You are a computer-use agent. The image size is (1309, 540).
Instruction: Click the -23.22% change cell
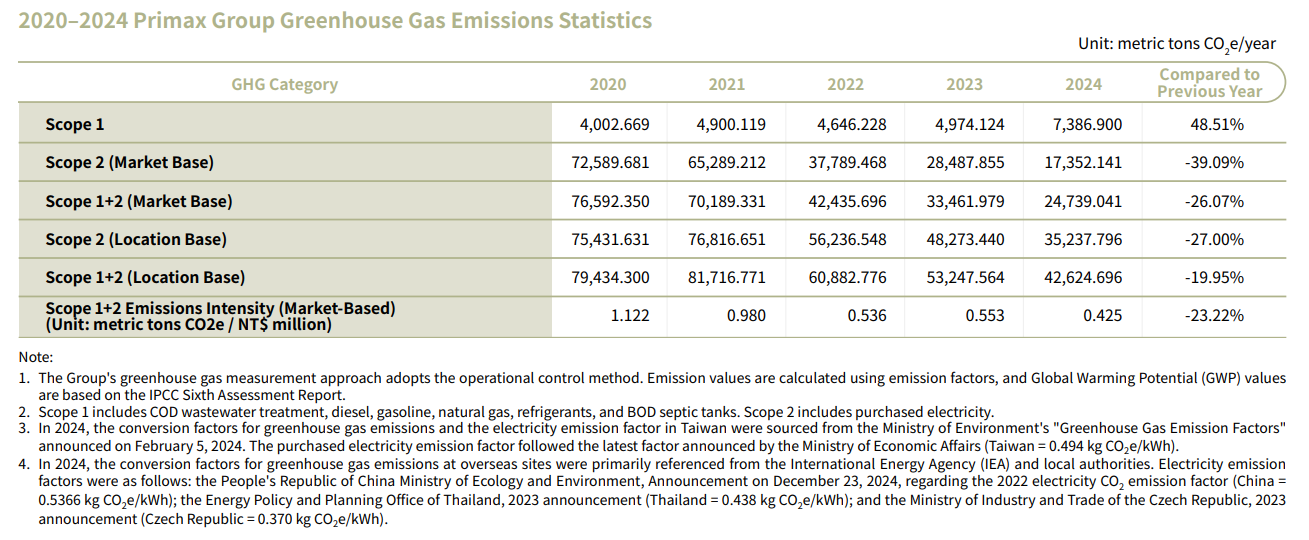[x=1214, y=315]
